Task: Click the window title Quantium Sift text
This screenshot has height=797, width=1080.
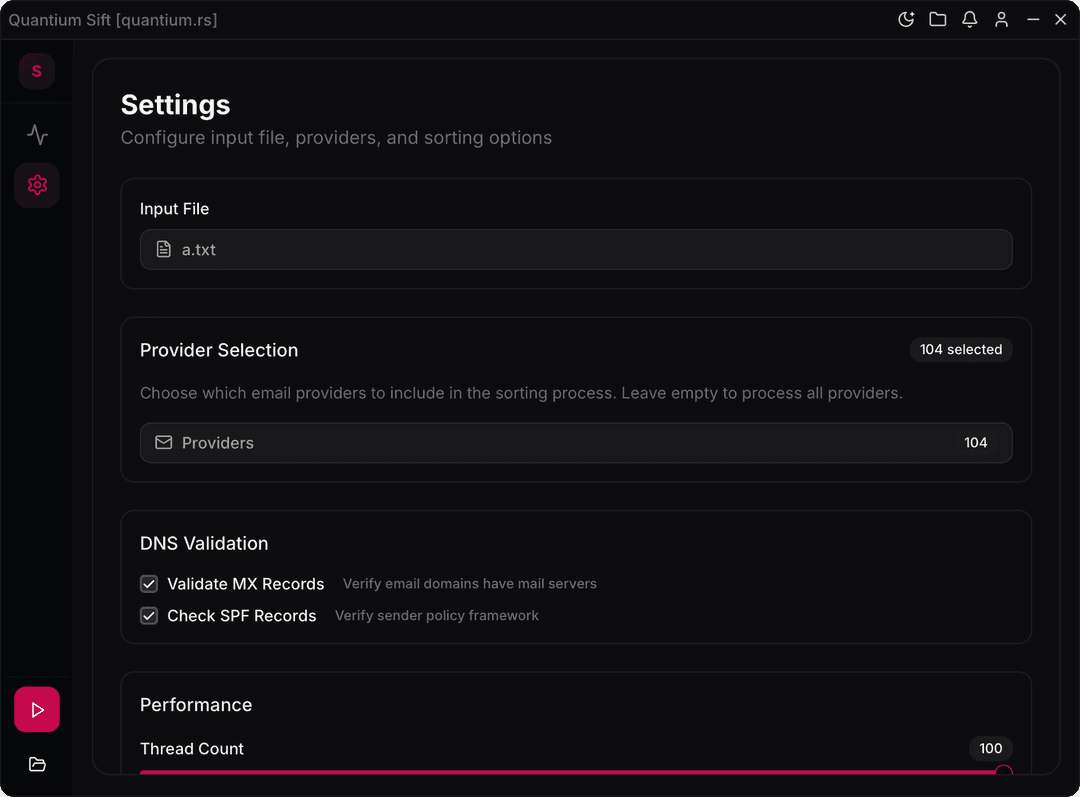Action: (113, 20)
